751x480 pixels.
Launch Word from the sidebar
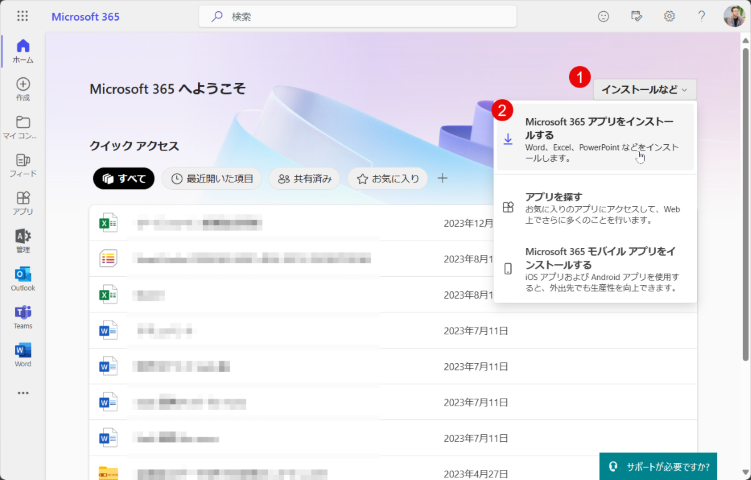point(23,355)
